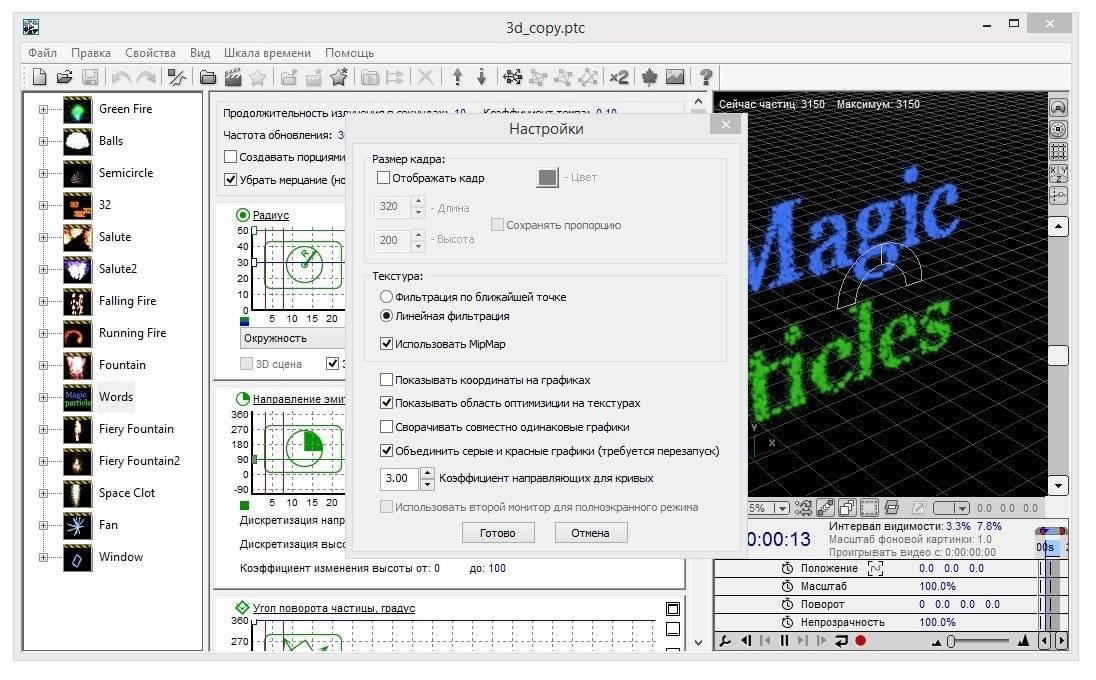The image size is (1096, 680).
Task: Click the maple leaf toolbar icon
Action: pyautogui.click(x=649, y=77)
